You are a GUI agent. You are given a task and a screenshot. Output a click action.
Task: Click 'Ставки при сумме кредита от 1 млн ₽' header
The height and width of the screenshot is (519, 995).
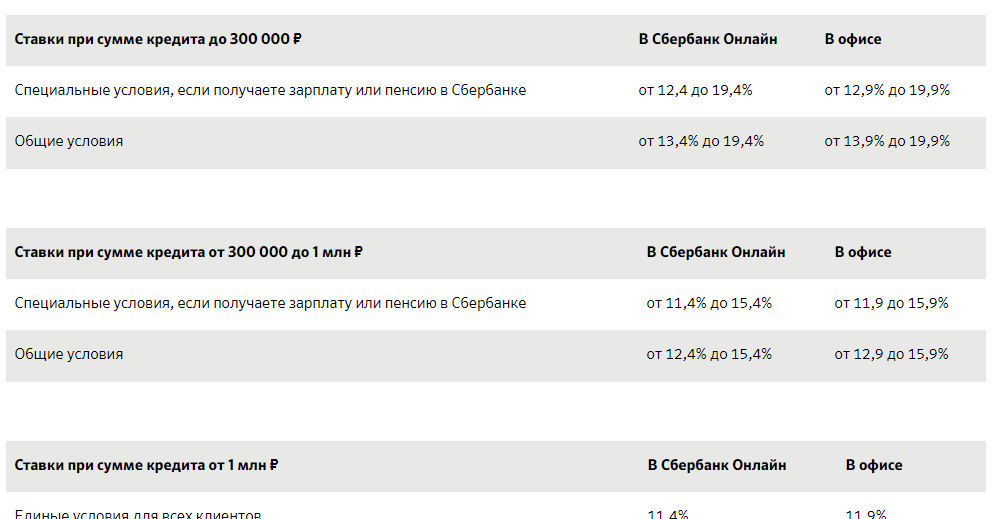pyautogui.click(x=147, y=466)
